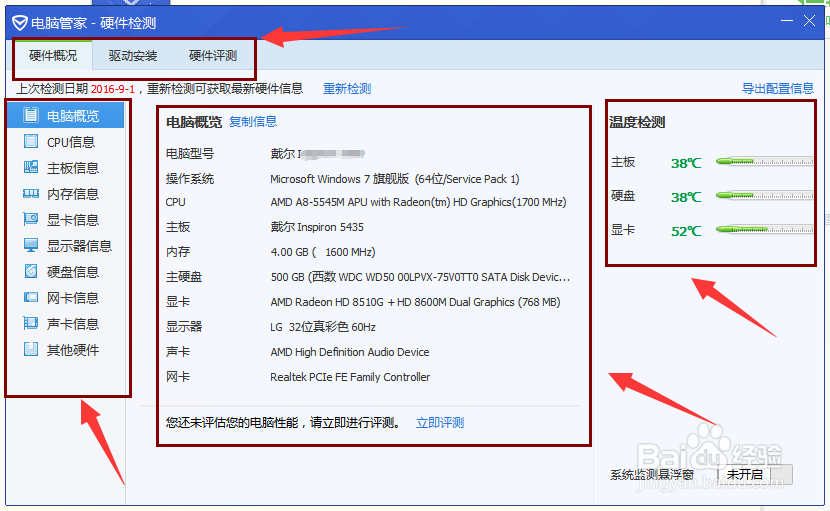This screenshot has height=511, width=830.
Task: Click the LG 32位真彩色 60Hz value
Action: click(323, 327)
